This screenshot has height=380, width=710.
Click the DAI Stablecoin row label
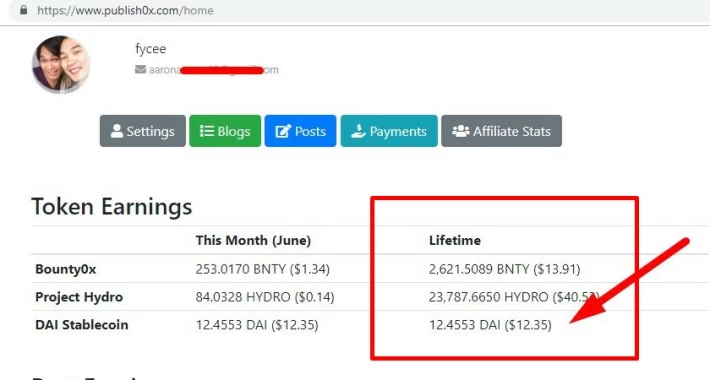point(82,325)
